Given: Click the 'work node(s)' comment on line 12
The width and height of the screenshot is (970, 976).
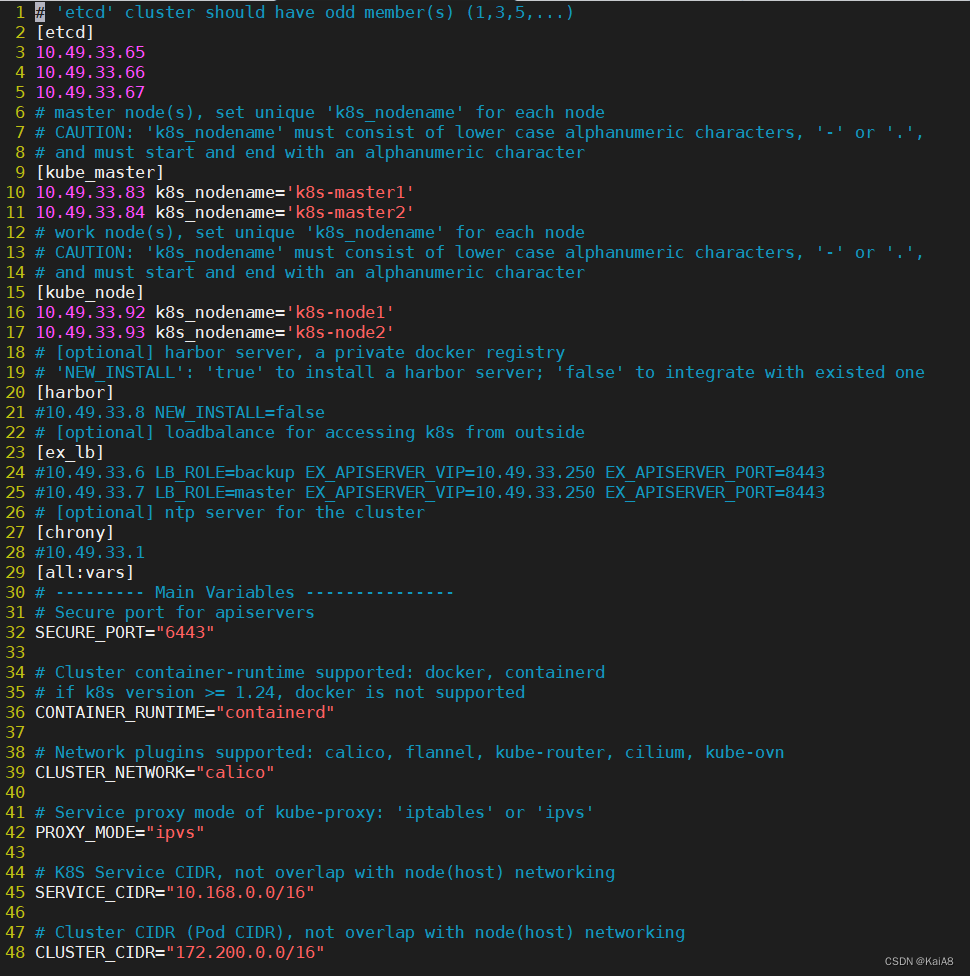Looking at the screenshot, I should pos(310,232).
